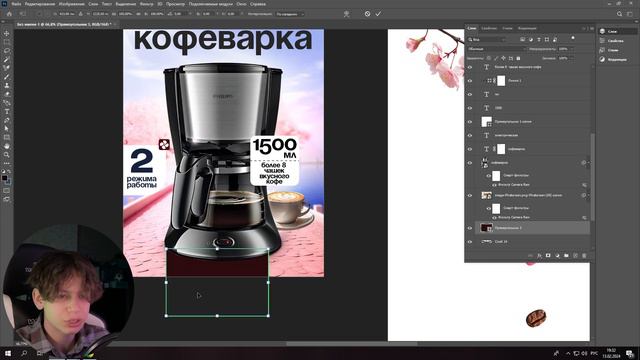This screenshot has height=360, width=640.
Task: Select the Zoom magnifier tool
Action: pos(7,155)
